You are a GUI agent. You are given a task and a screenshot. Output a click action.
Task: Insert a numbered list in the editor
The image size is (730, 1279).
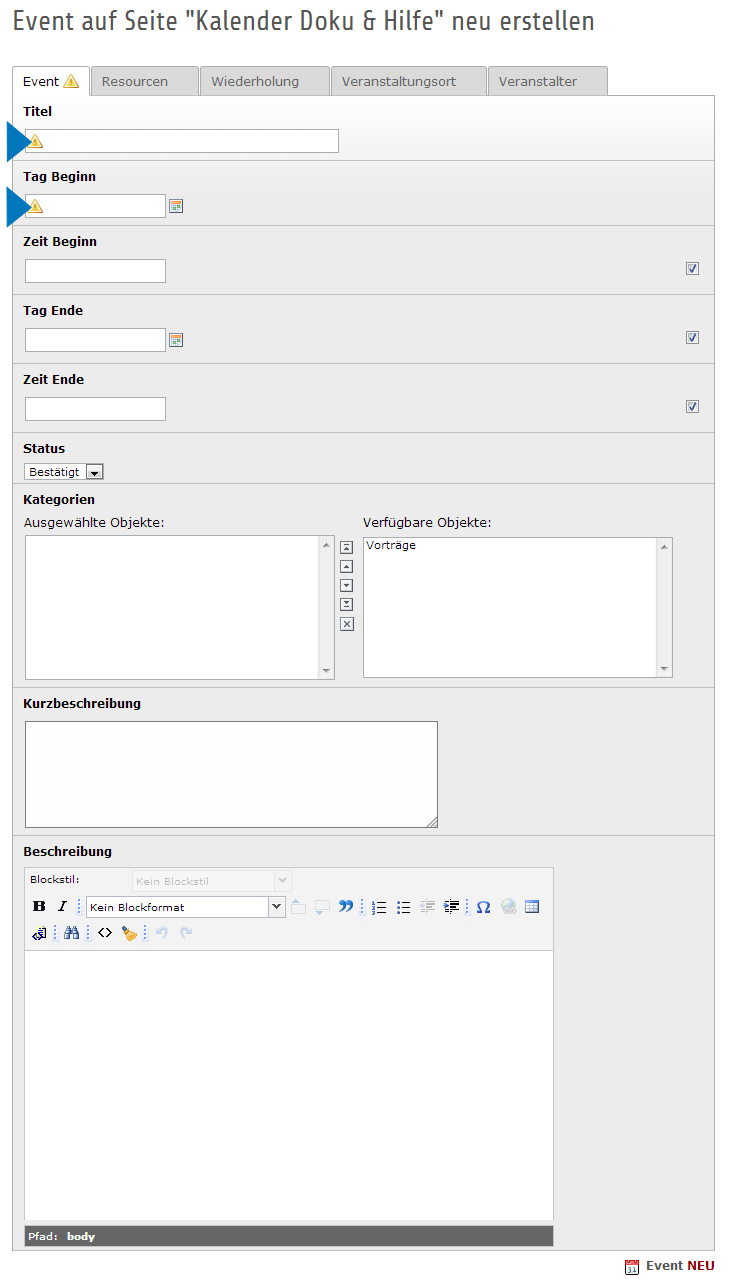[379, 907]
